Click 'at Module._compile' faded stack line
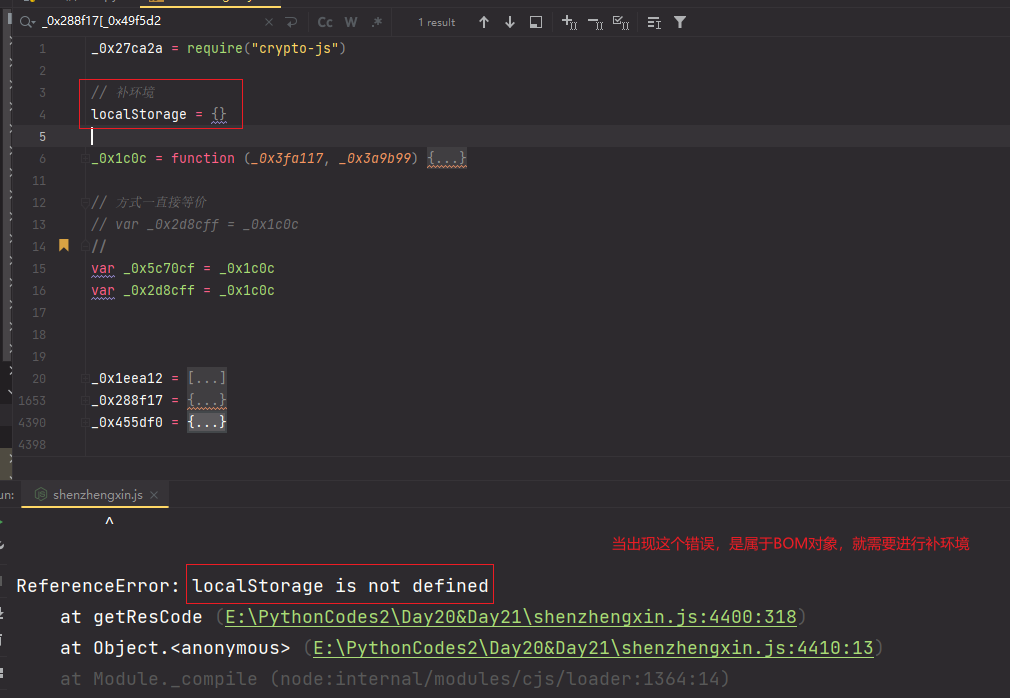Screen dimensions: 1010x698 point(158,679)
